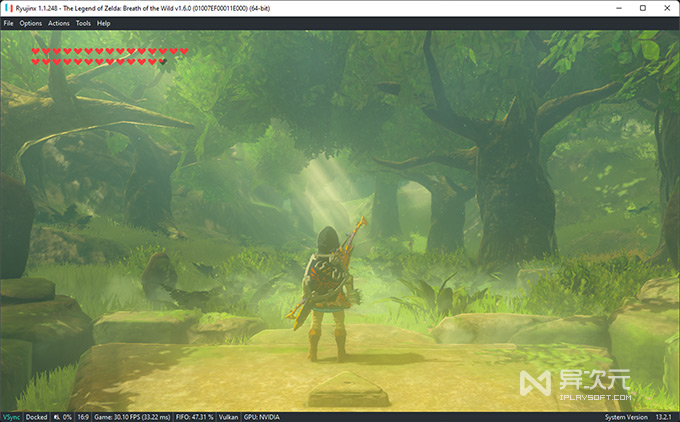
Task: Minimize the Ryujinx window
Action: (x=619, y=8)
